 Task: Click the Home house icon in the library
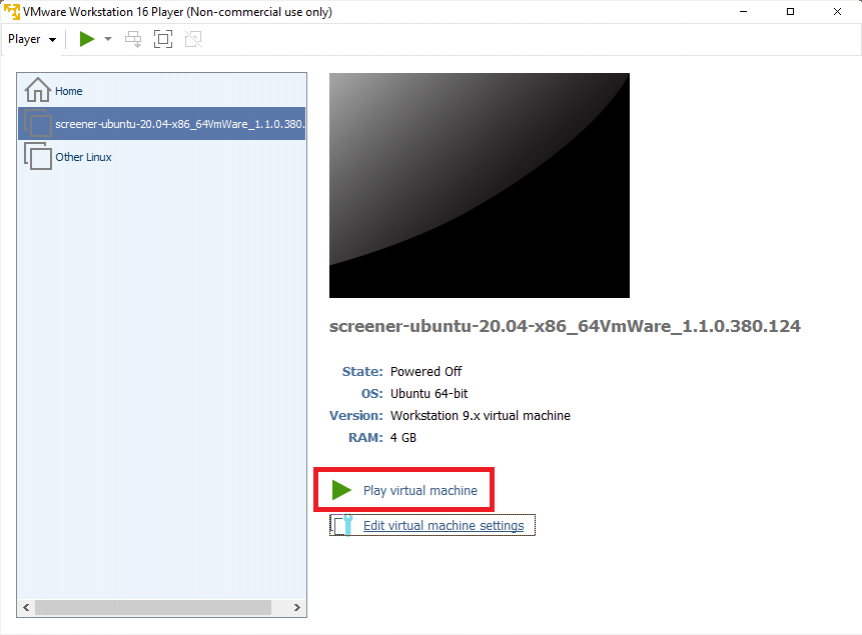click(37, 90)
